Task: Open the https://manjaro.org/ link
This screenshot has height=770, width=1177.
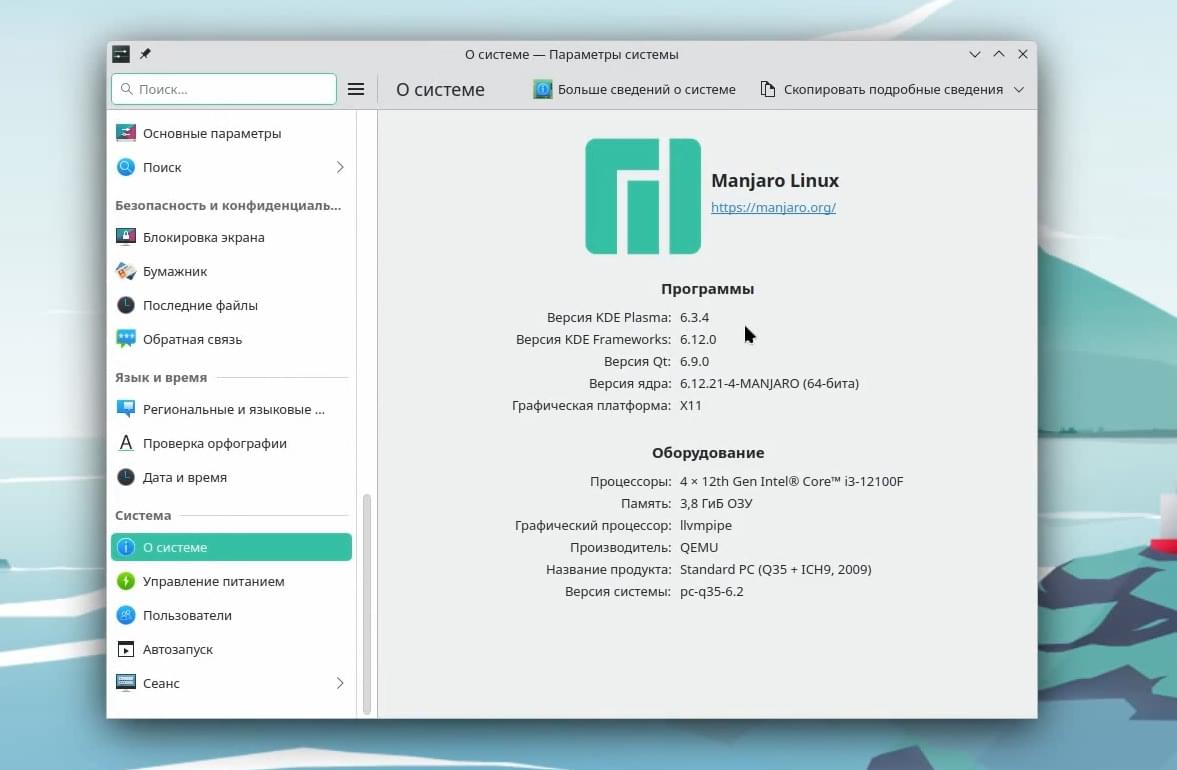Action: pyautogui.click(x=773, y=207)
